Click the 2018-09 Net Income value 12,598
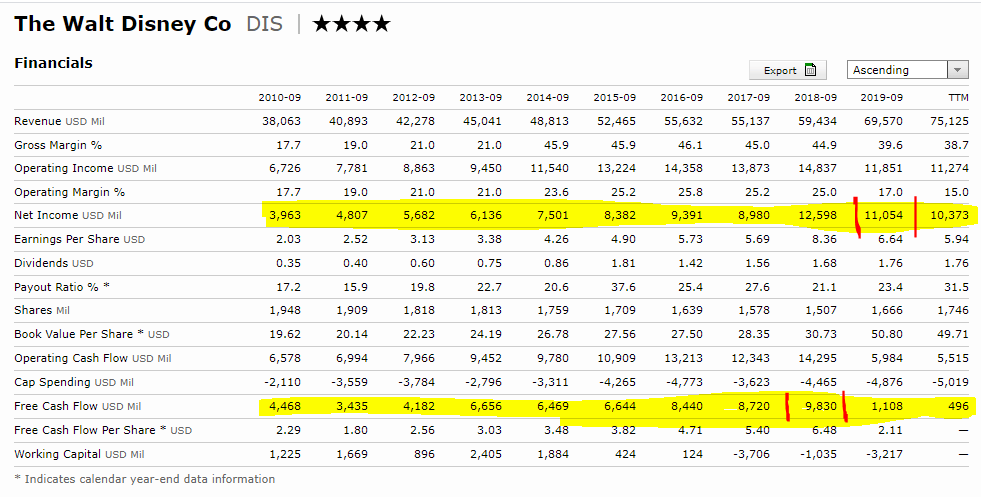 (x=815, y=216)
